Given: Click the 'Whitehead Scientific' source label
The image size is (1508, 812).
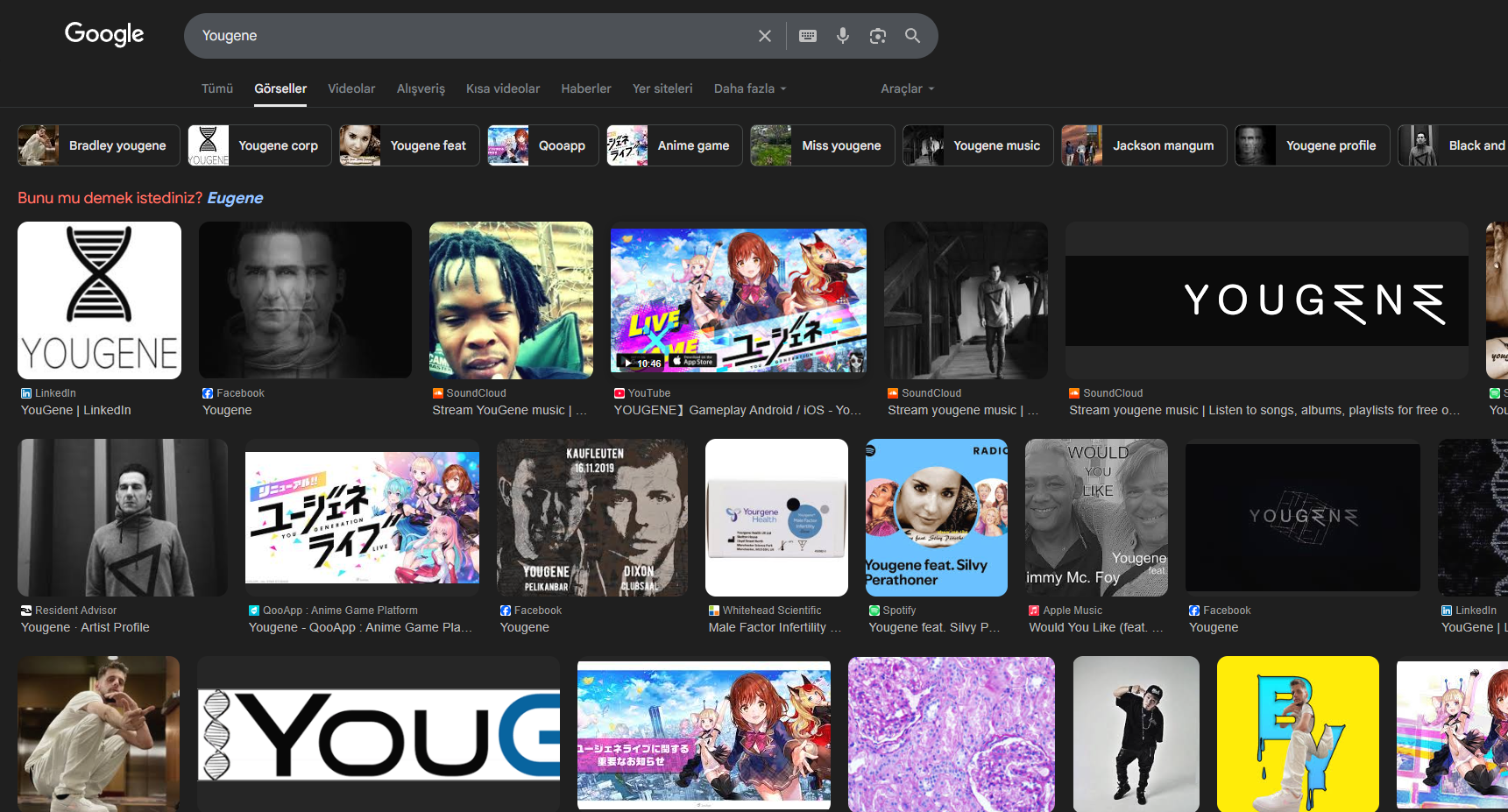Looking at the screenshot, I should (x=772, y=611).
